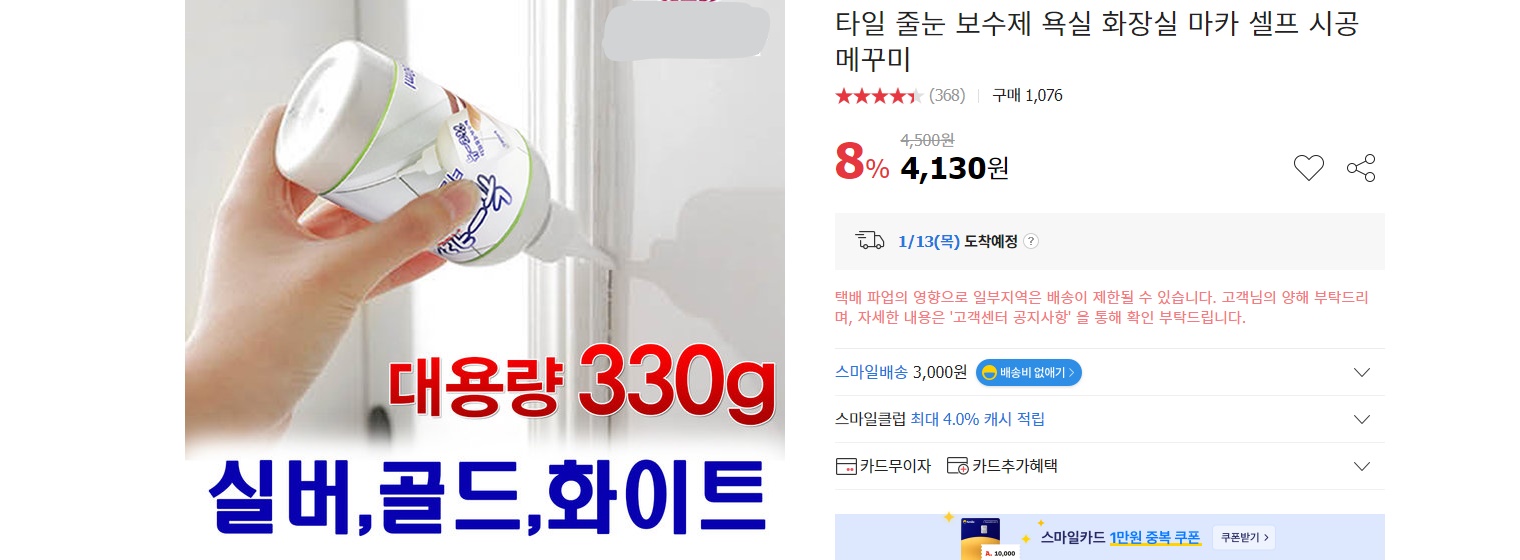
Task: Click the 카드추가혜택 label
Action: [x=1014, y=466]
